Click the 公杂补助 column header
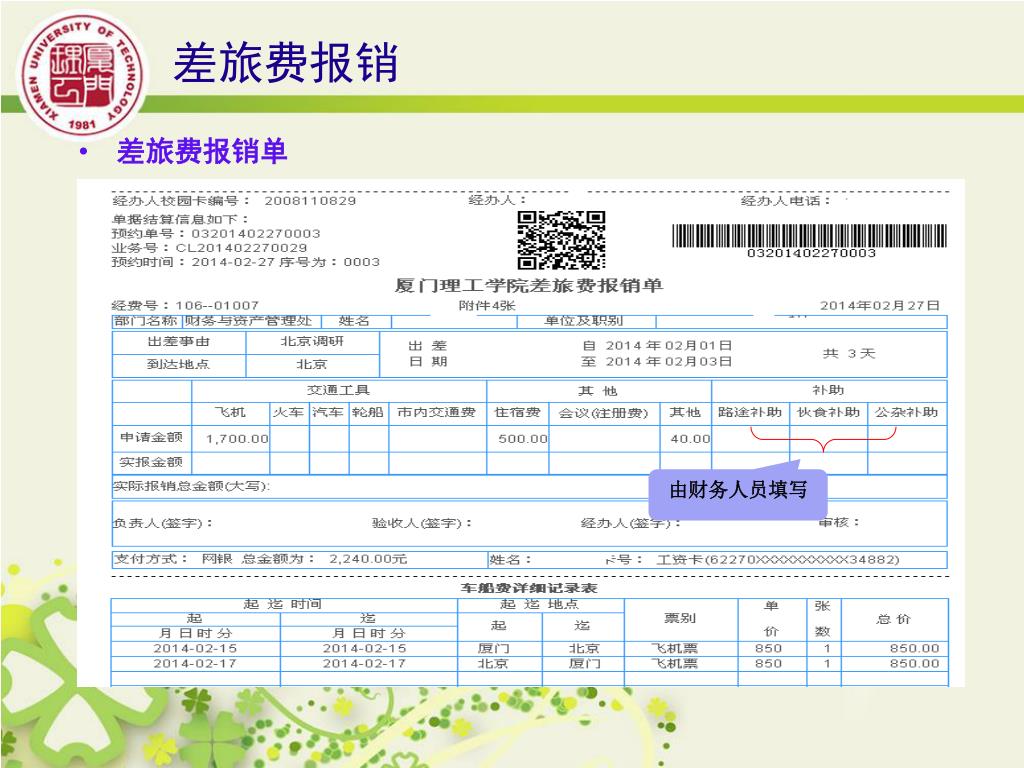1024x768 pixels. click(906, 413)
